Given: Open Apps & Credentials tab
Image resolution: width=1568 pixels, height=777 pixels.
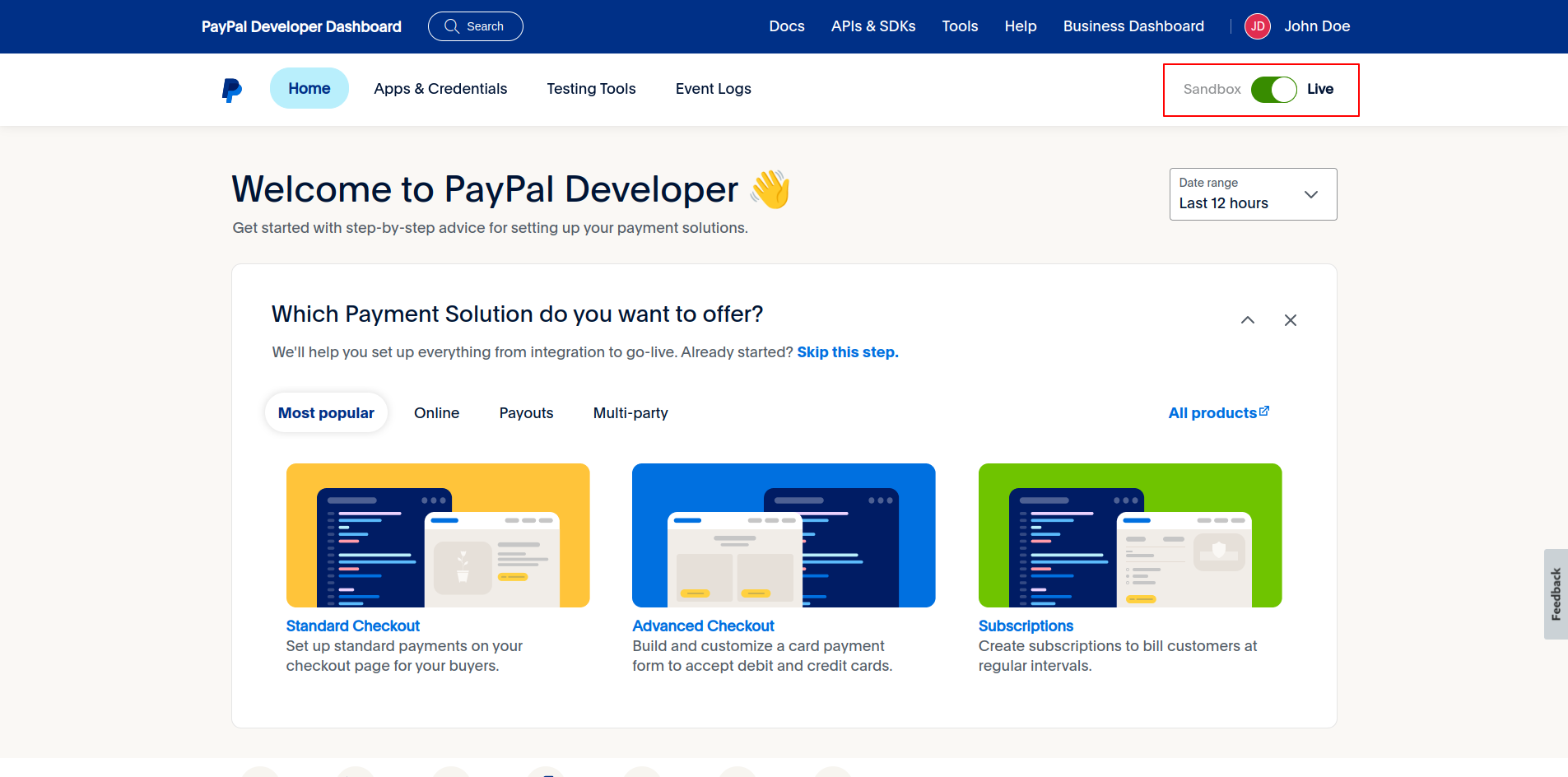Looking at the screenshot, I should coord(440,88).
